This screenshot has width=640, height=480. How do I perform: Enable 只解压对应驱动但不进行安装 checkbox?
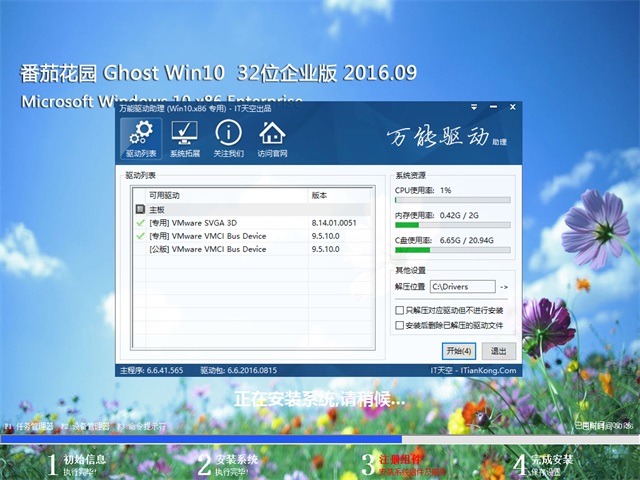click(x=400, y=311)
